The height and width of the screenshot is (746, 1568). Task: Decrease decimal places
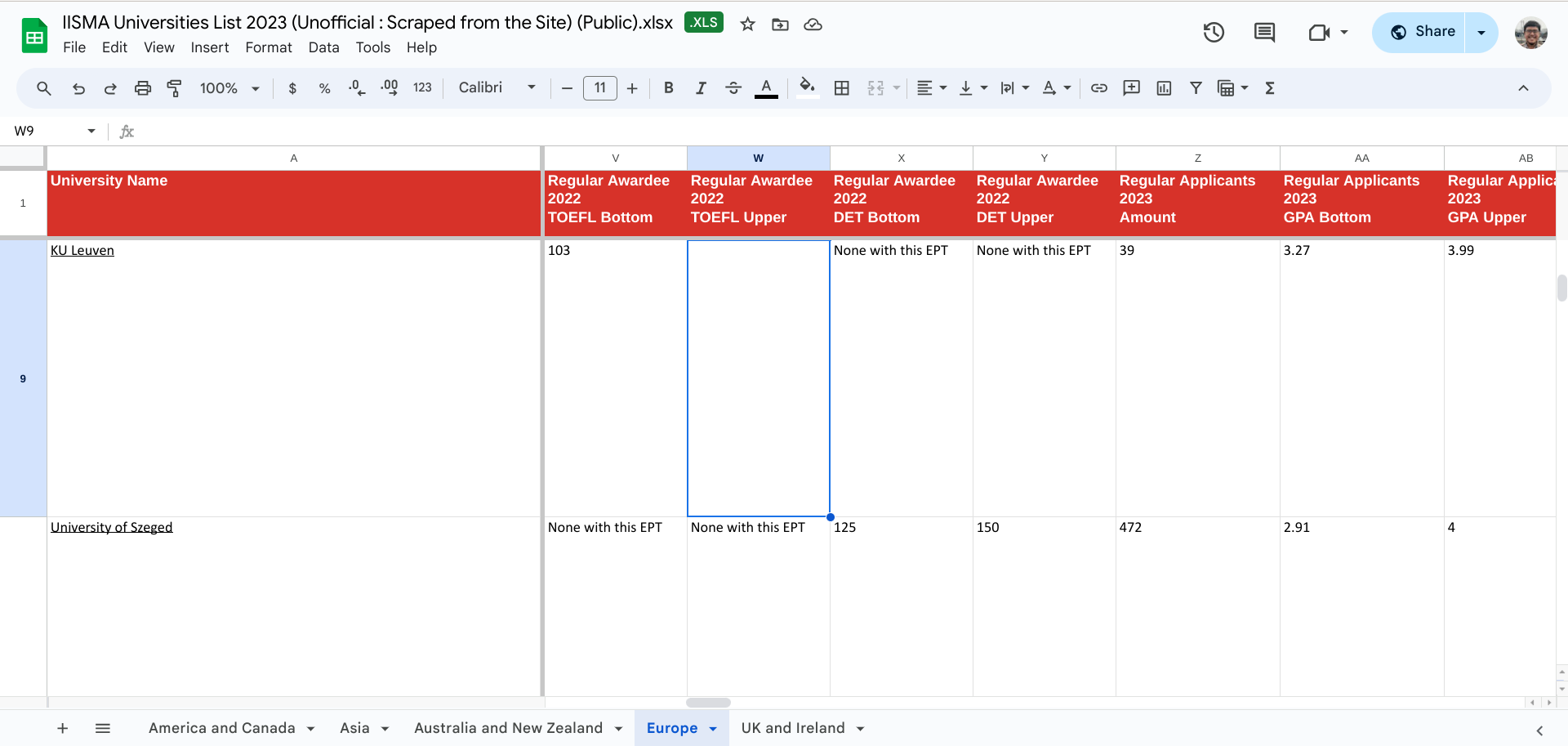pos(357,88)
